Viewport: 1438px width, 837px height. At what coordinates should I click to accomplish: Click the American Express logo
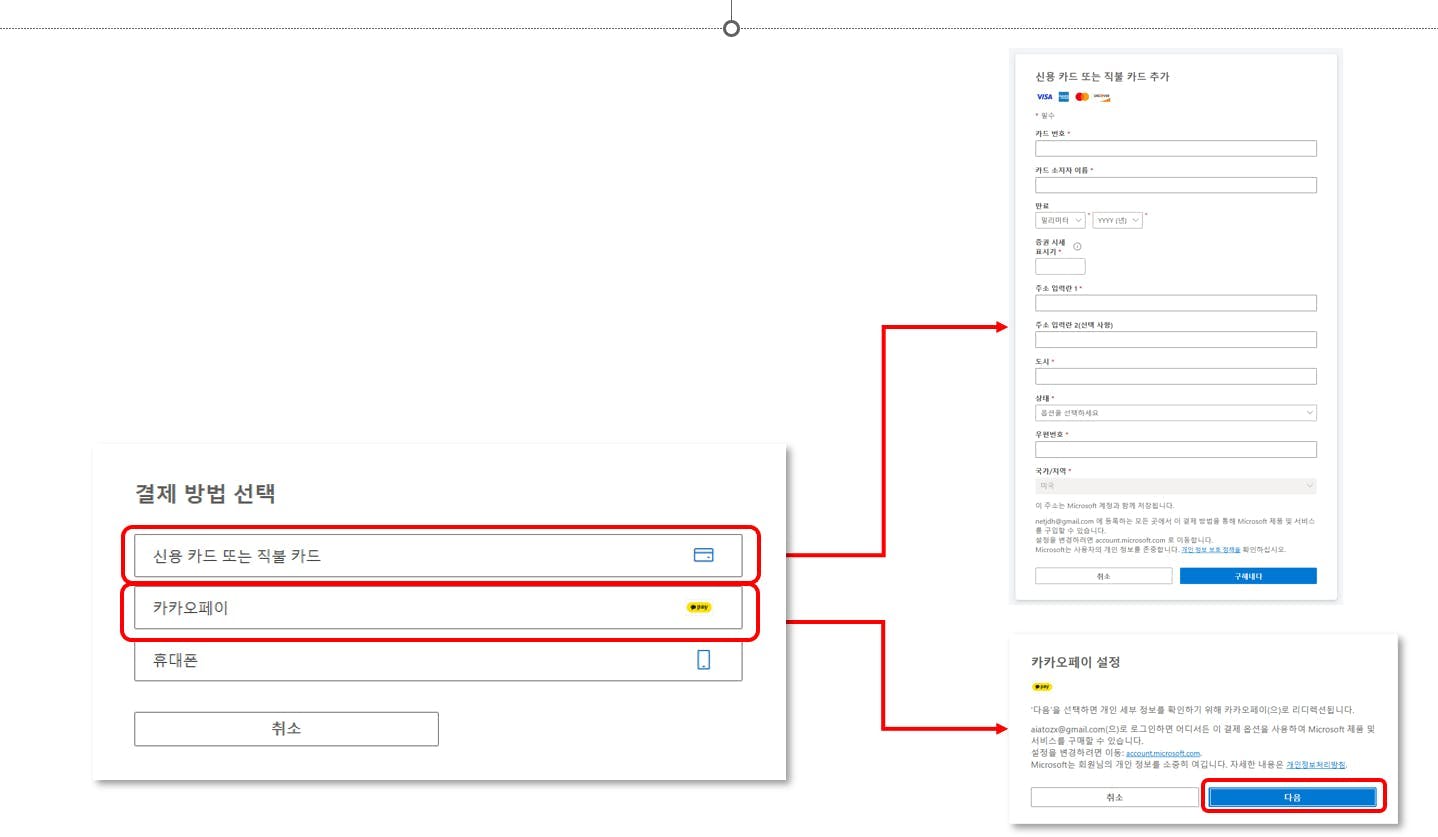pyautogui.click(x=1064, y=97)
